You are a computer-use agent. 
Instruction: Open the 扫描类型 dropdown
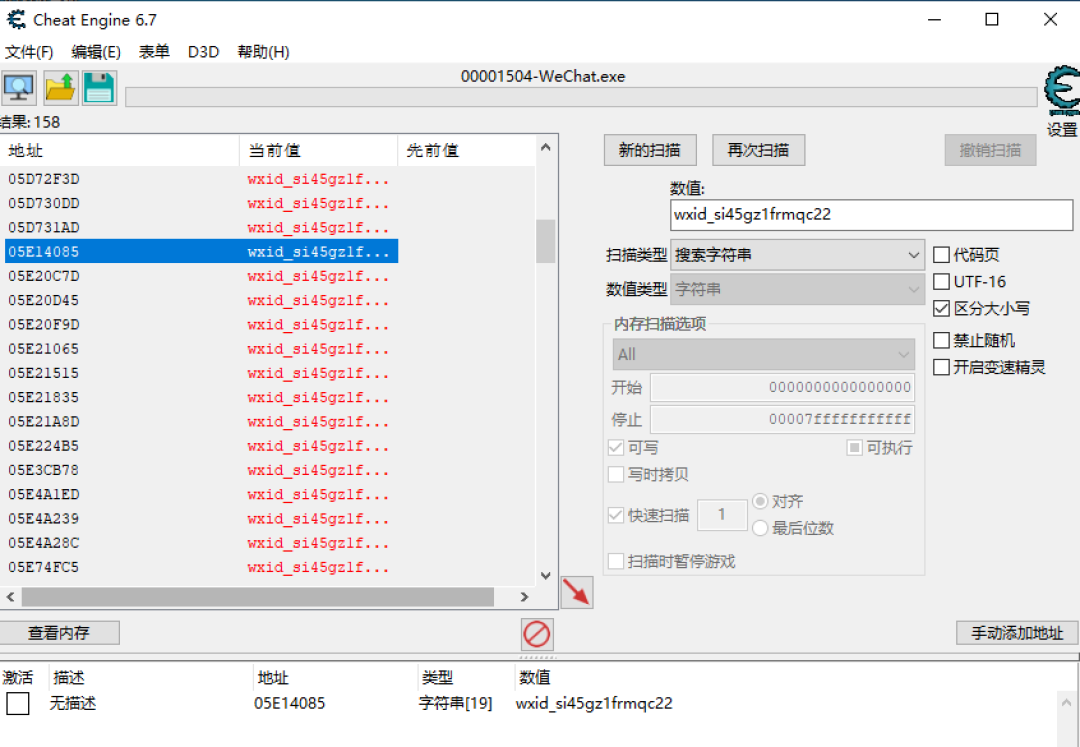797,255
